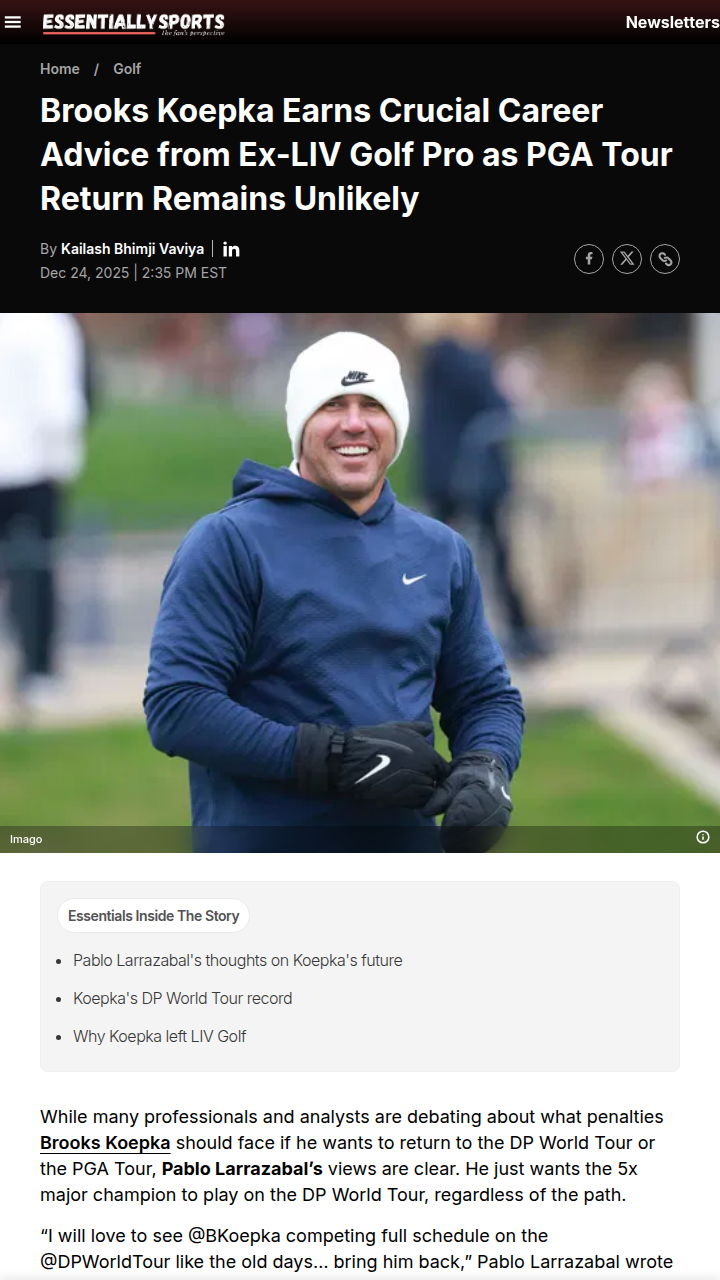Go to Home breadcrumb

click(x=60, y=69)
